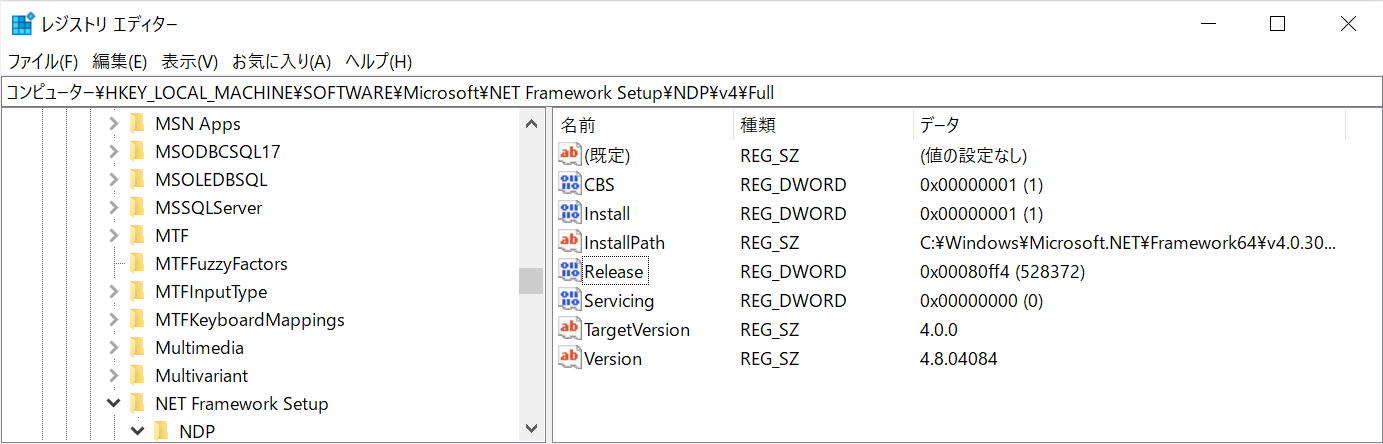Expand the Multimedia key
This screenshot has width=1383, height=444.
114,348
